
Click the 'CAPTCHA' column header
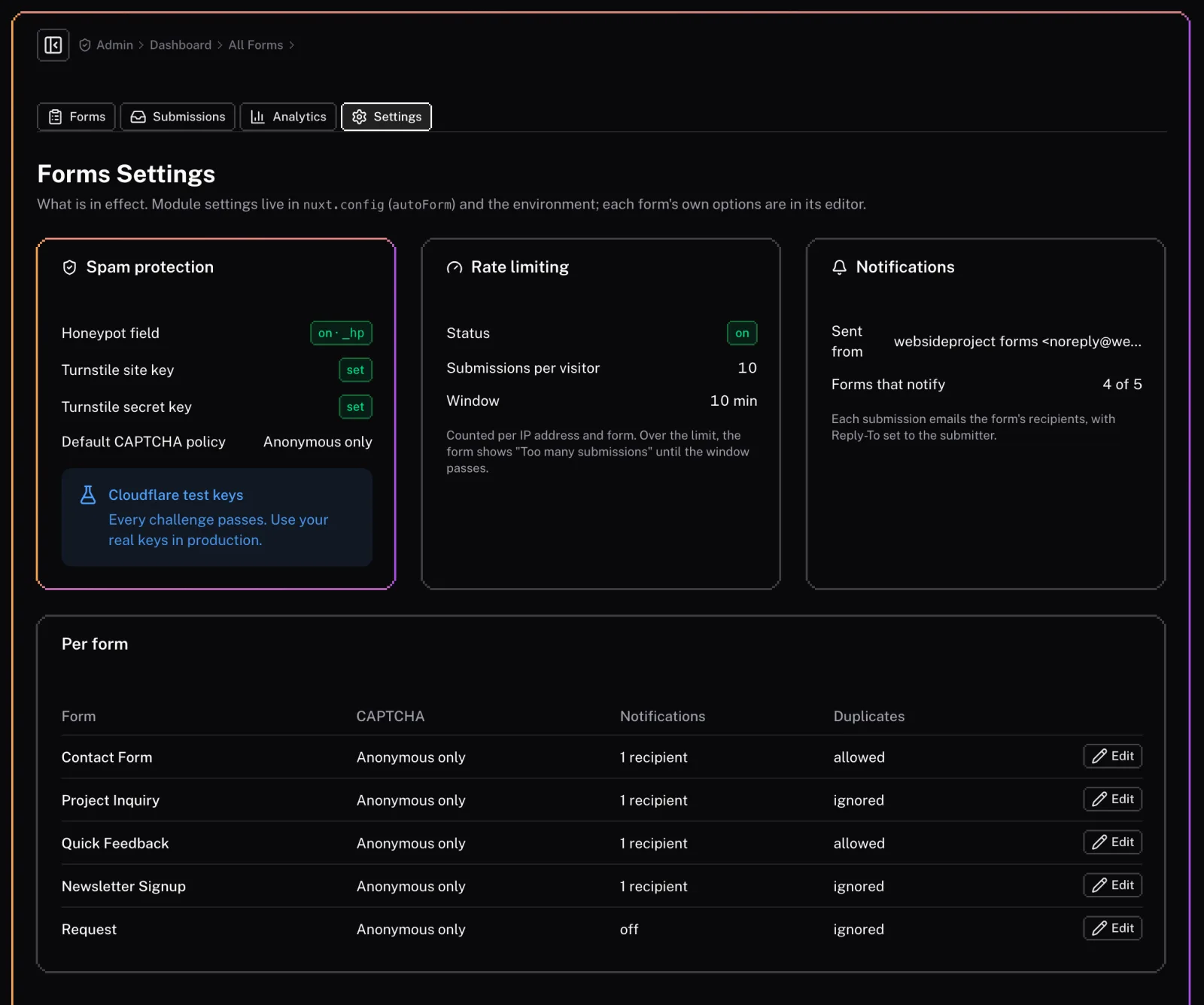tap(391, 716)
